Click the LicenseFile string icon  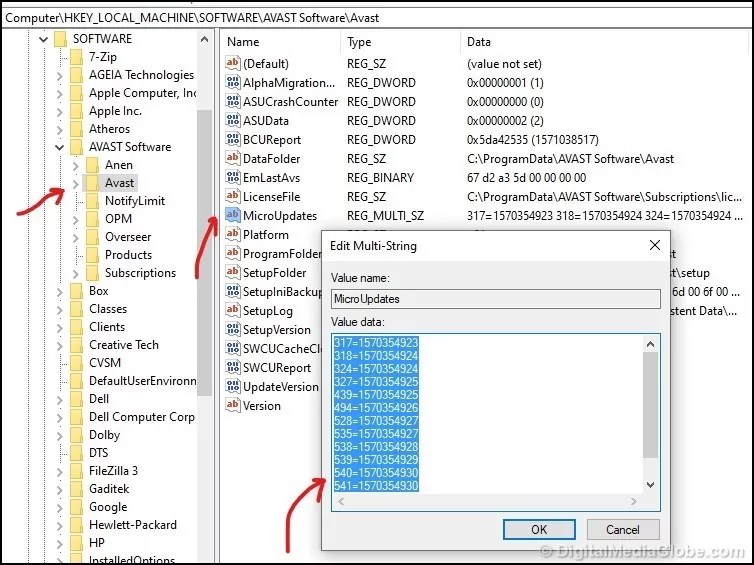(233, 196)
